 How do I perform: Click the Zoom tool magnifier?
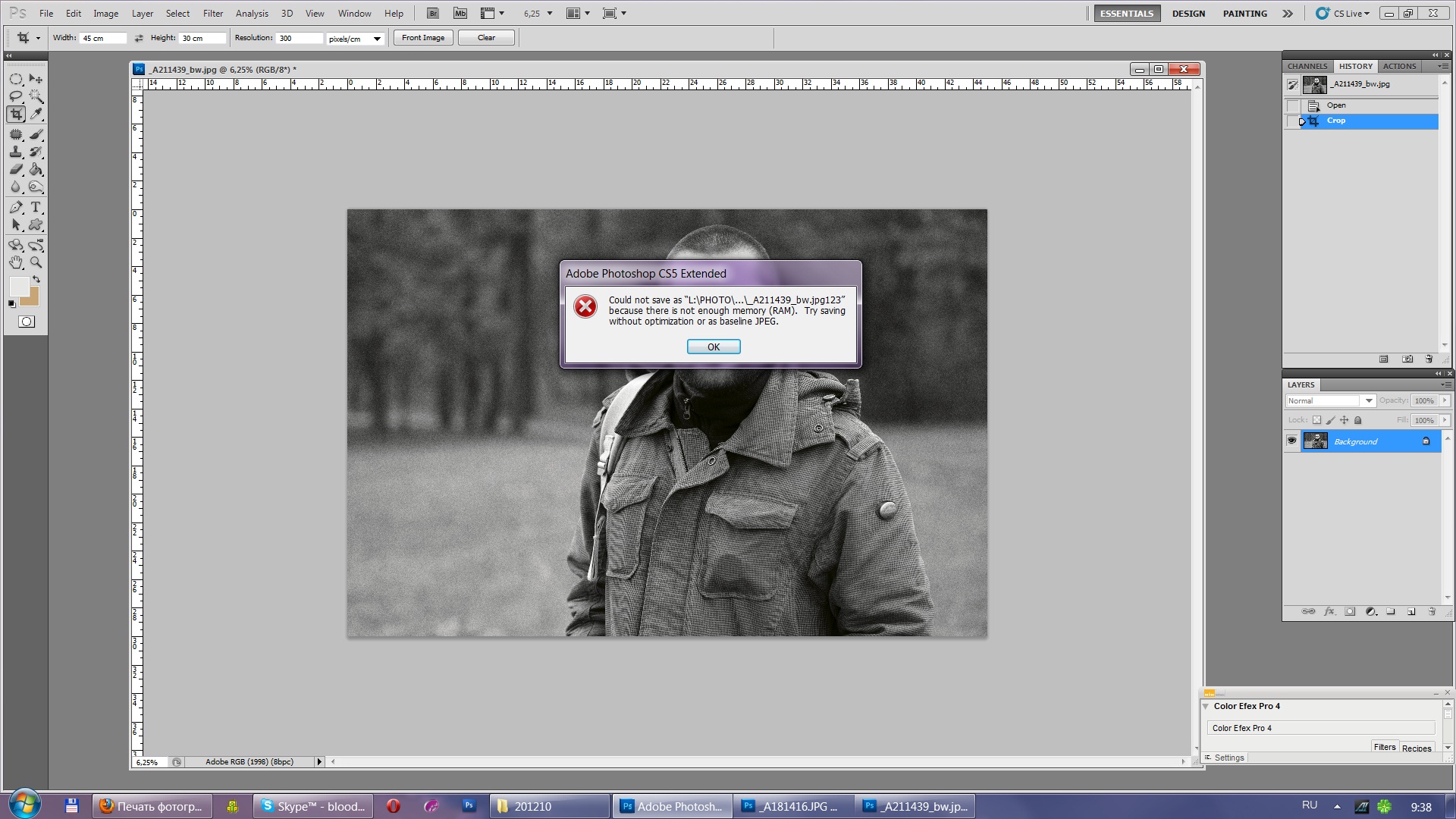(36, 262)
